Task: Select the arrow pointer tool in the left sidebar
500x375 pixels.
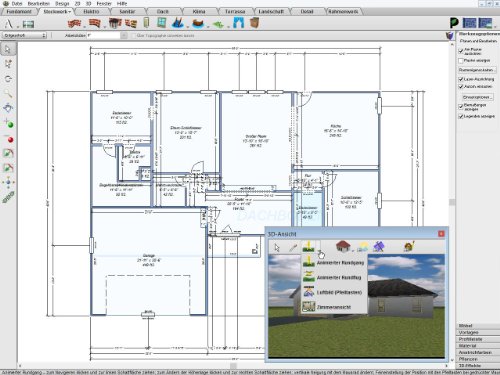Action: click(x=8, y=49)
